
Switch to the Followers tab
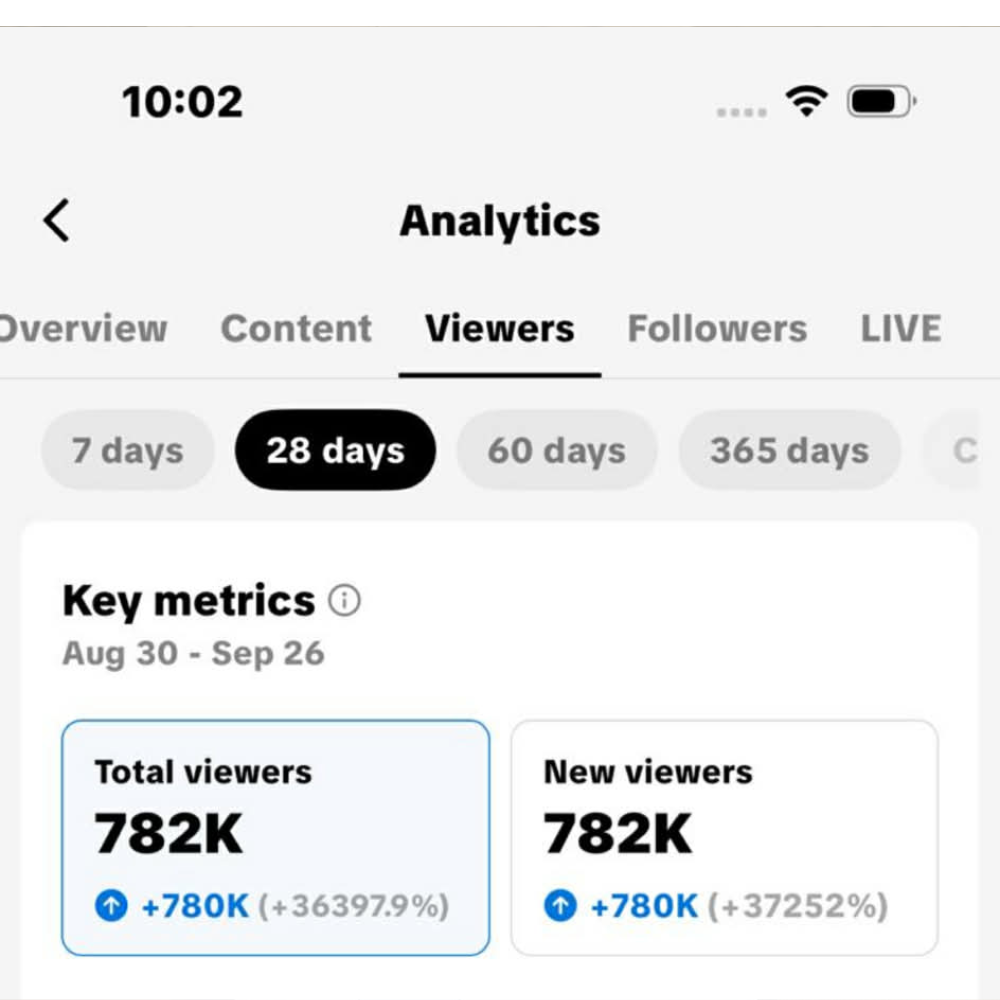click(x=717, y=328)
